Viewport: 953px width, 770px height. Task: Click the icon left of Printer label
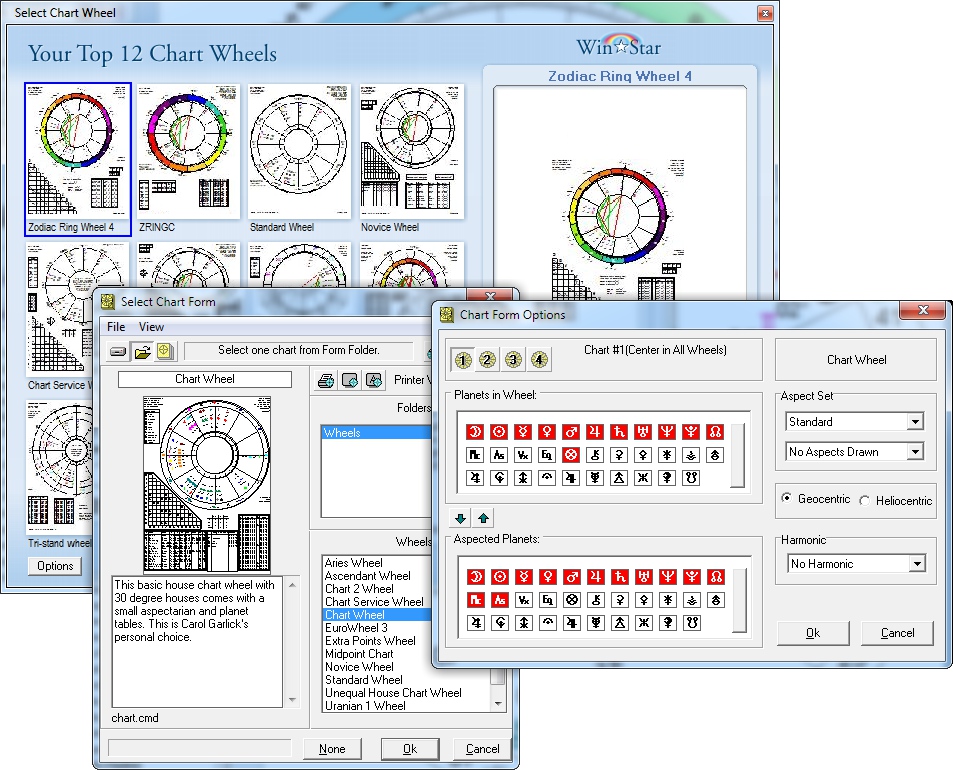(374, 381)
